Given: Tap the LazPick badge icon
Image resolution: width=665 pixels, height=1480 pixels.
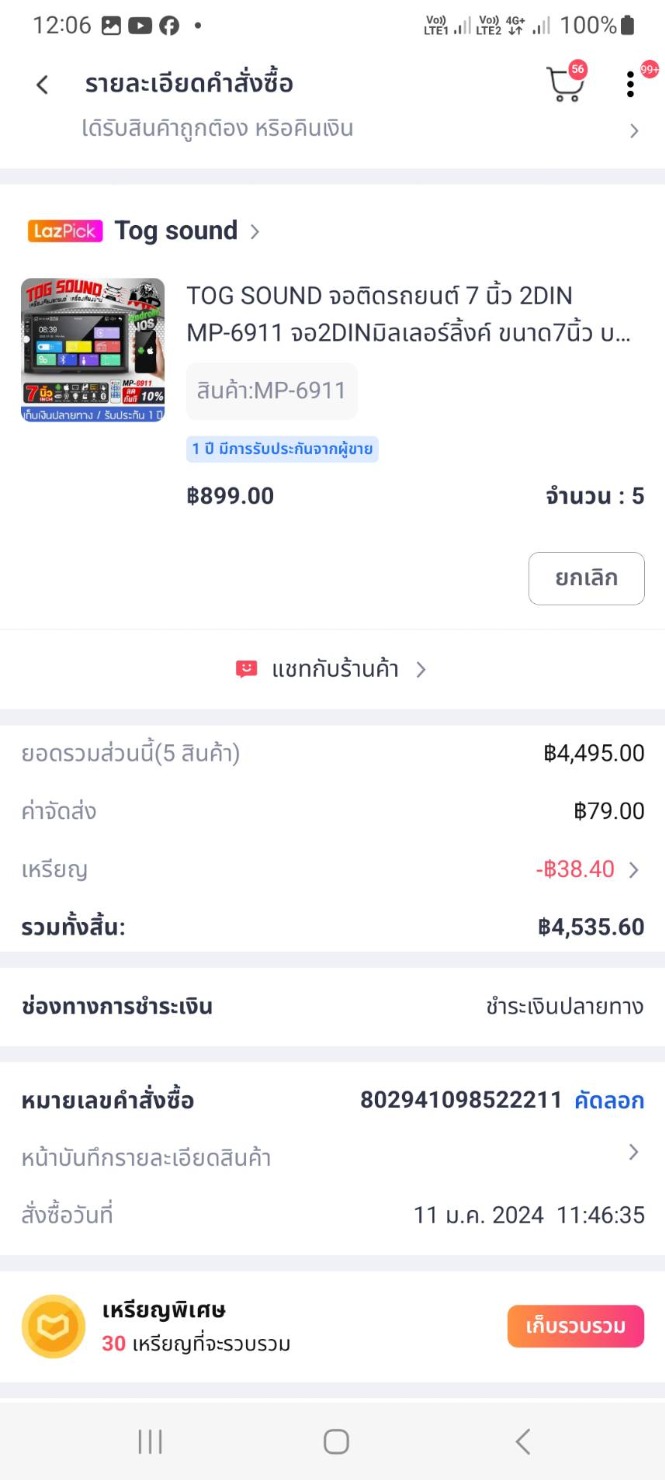Looking at the screenshot, I should point(65,231).
